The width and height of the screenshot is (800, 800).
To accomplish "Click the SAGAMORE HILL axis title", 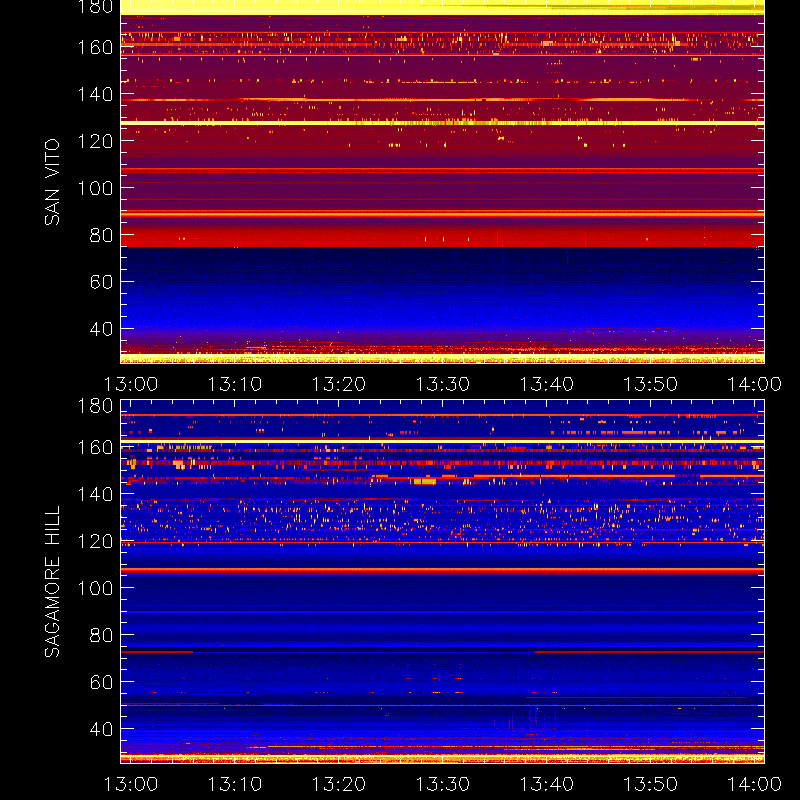I will point(52,582).
